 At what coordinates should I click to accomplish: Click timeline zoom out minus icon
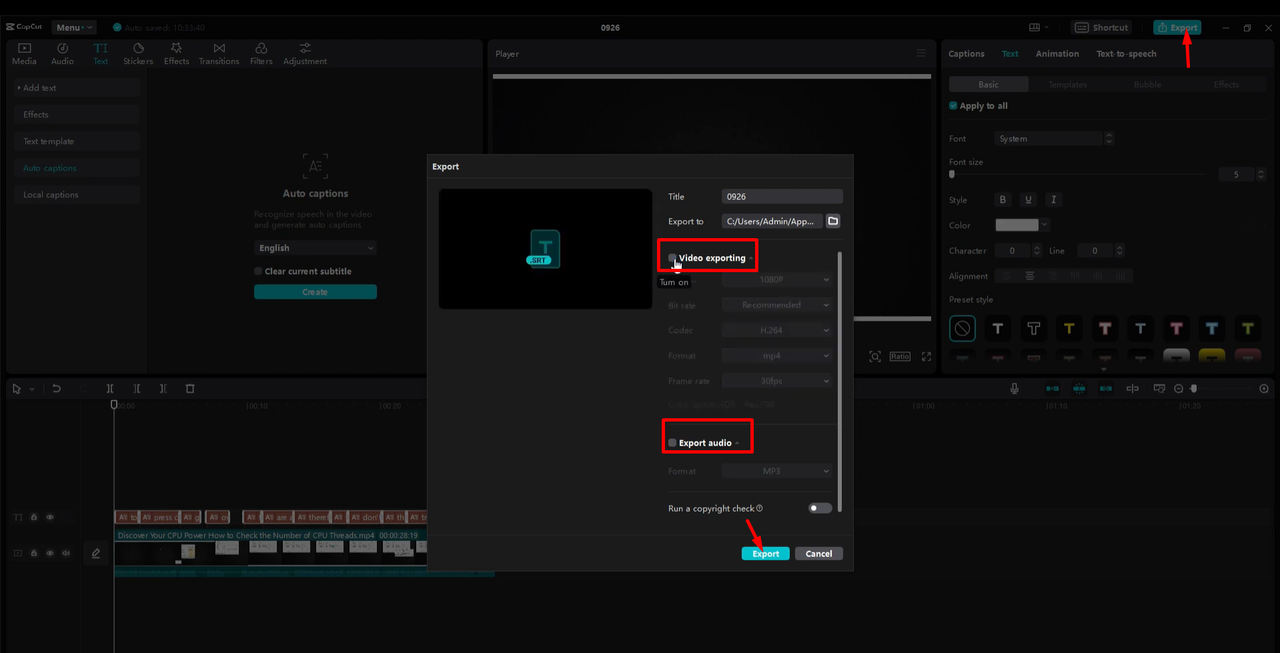(x=1179, y=388)
